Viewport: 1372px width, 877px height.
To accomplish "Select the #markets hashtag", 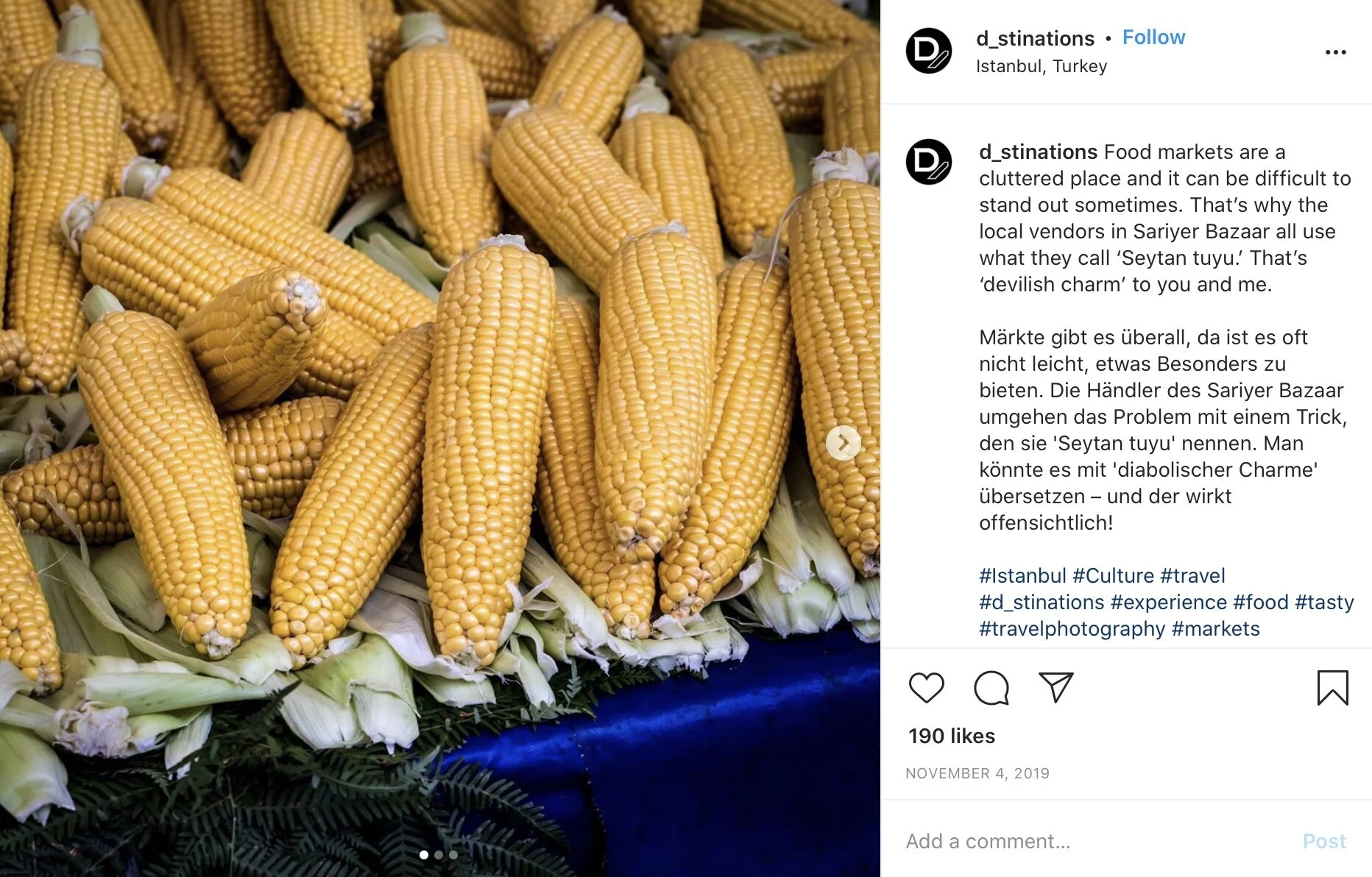I will (1215, 628).
